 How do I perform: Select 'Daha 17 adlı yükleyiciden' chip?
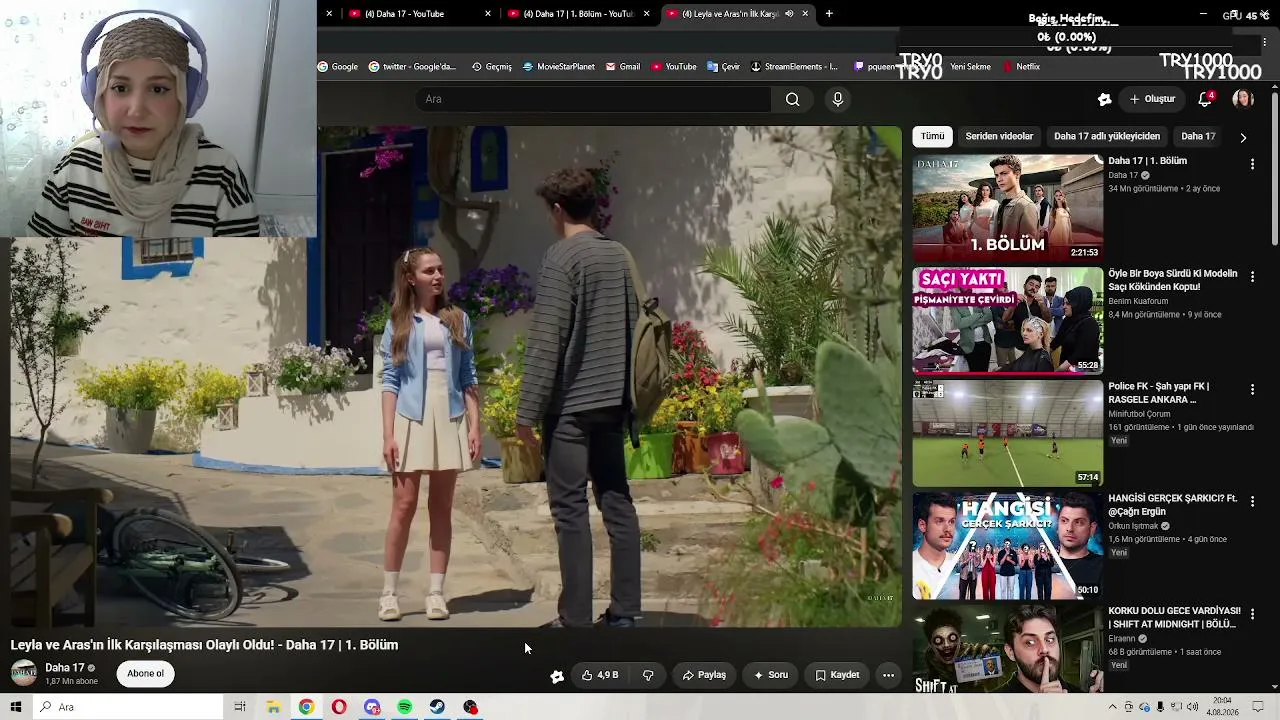(1107, 136)
